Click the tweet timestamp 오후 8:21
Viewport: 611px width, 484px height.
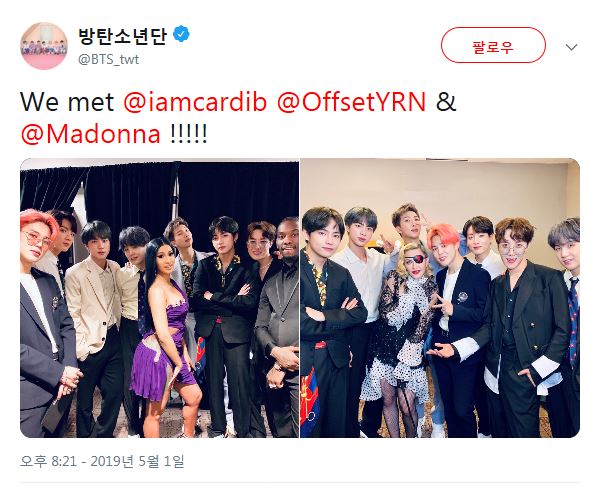(x=48, y=461)
